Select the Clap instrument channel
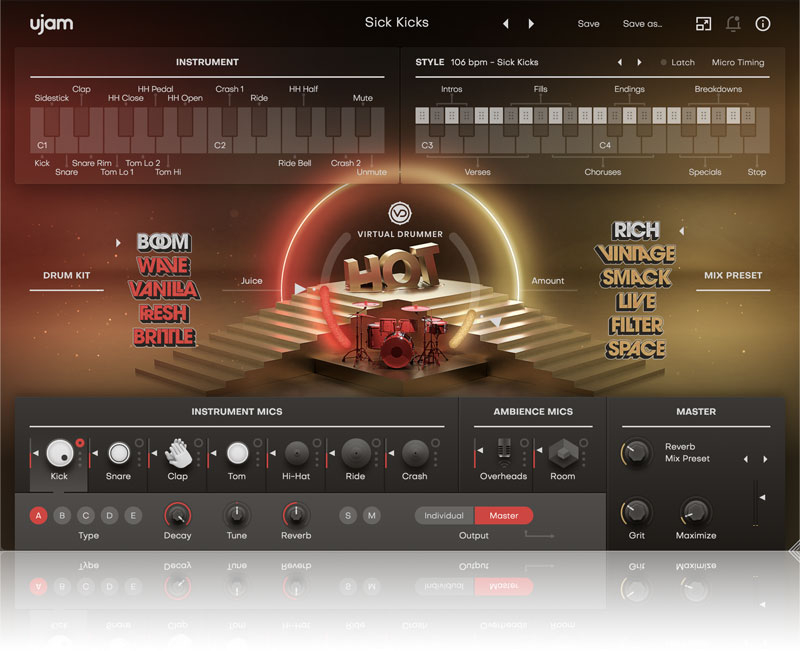Image resolution: width=800 pixels, height=651 pixels. click(x=177, y=453)
